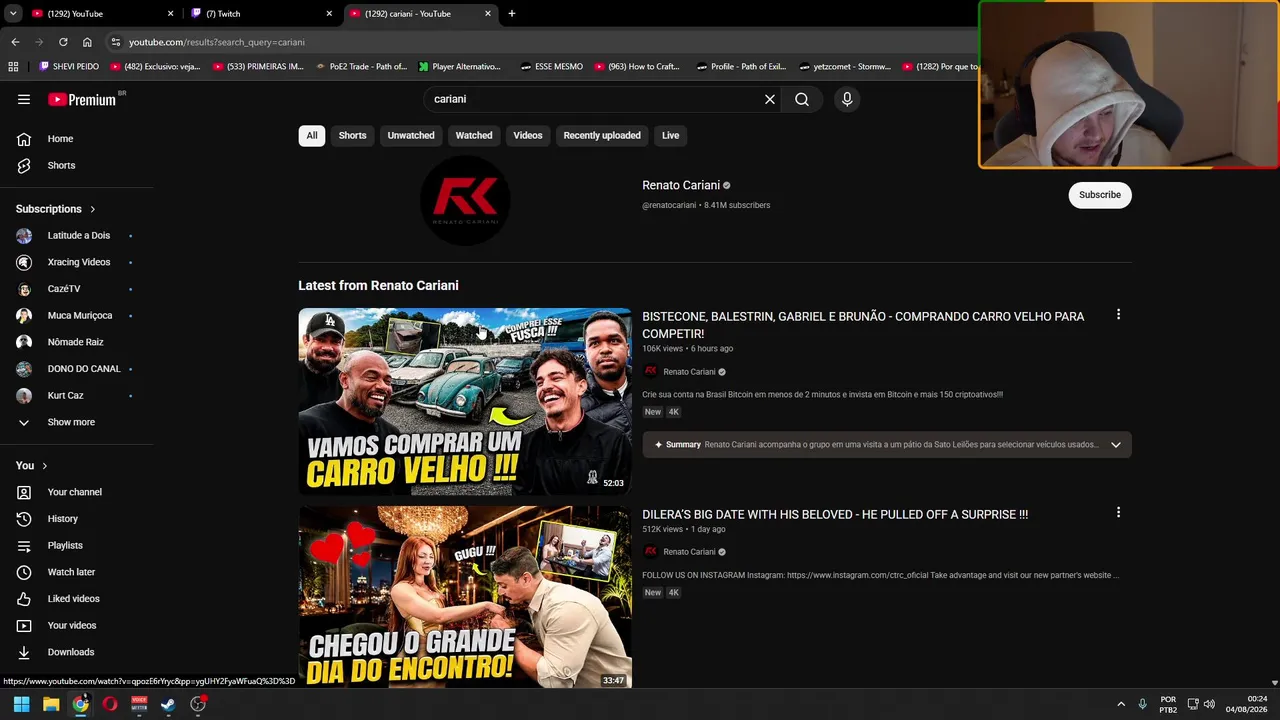Expand the You section
Screen dimensions: 1280x720
click(x=32, y=466)
